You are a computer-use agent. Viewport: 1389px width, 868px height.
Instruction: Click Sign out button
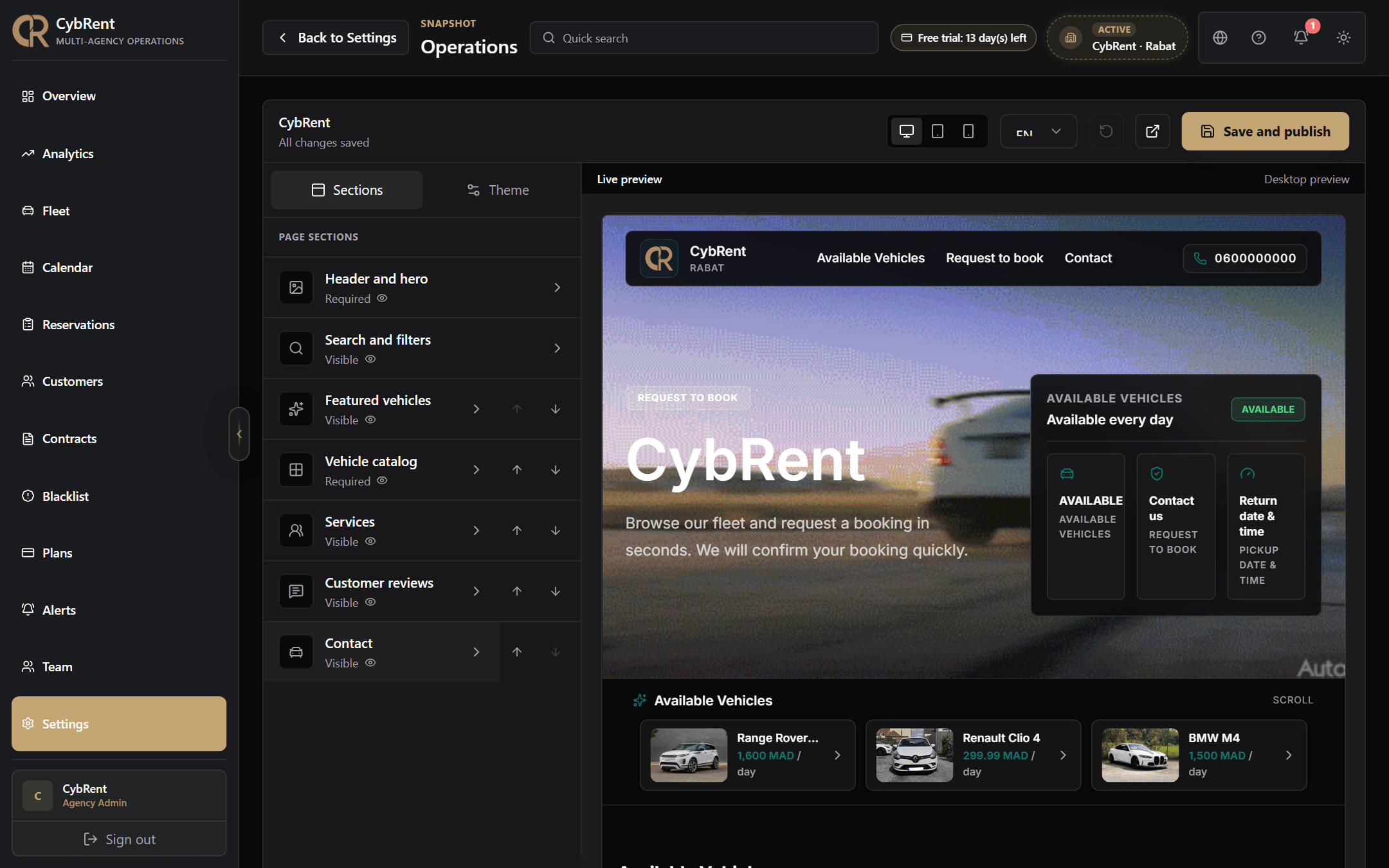click(119, 839)
